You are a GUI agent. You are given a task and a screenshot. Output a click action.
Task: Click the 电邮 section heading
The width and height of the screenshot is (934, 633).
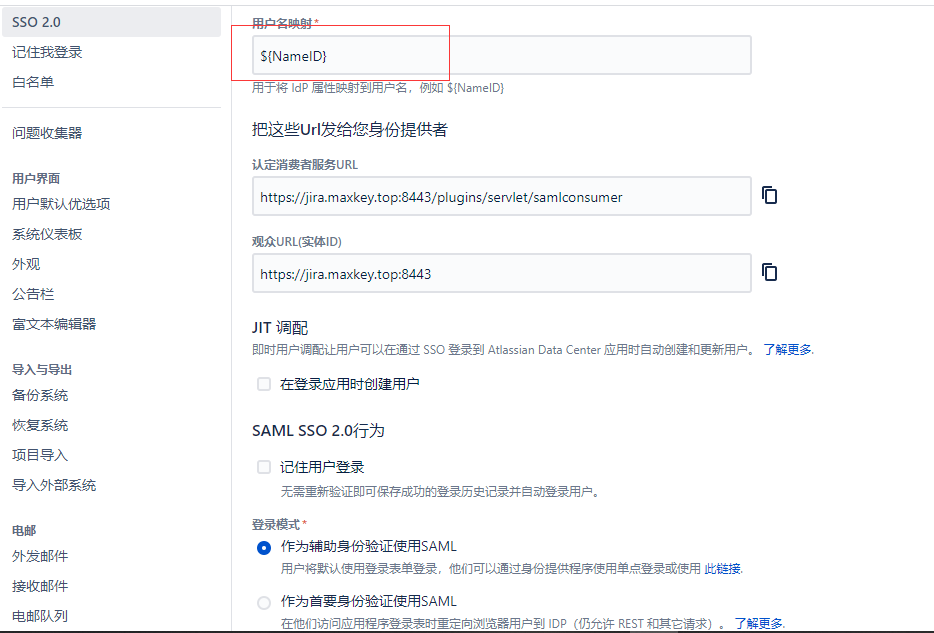pyautogui.click(x=24, y=531)
